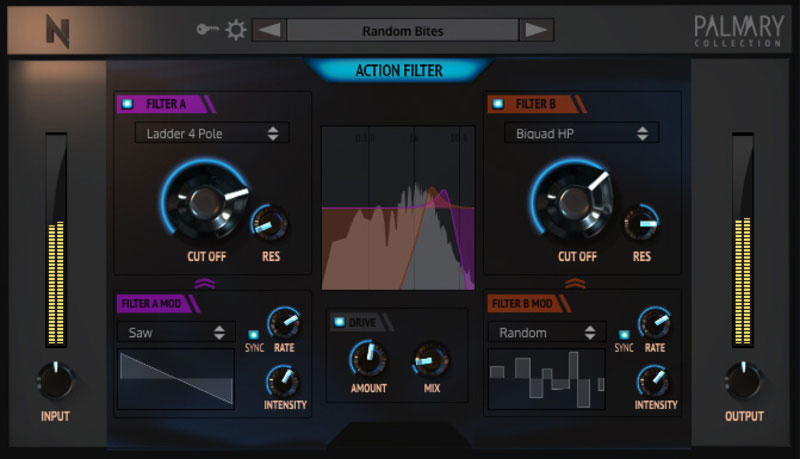
Task: Click the N logo icon
Action: (x=57, y=31)
